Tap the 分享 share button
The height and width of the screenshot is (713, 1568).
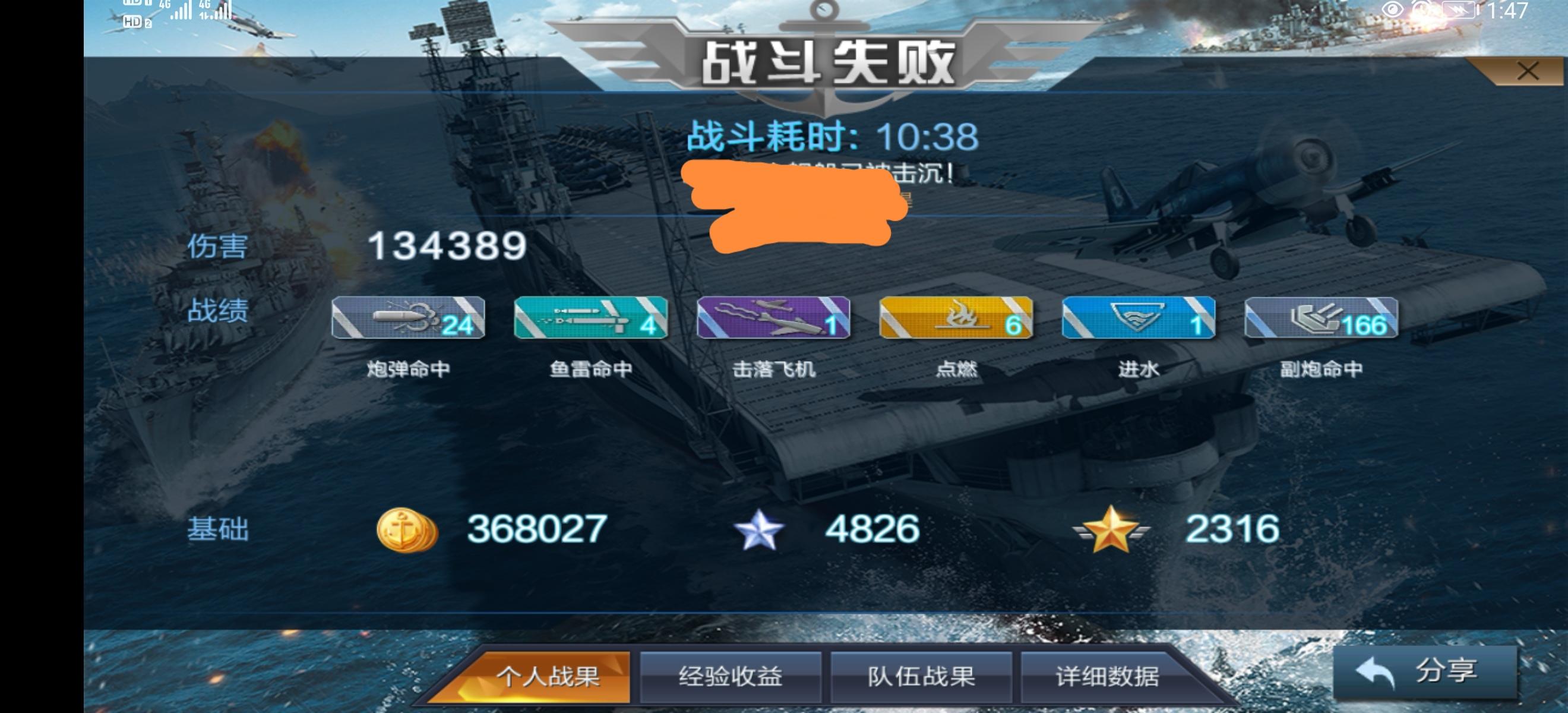[x=1424, y=671]
